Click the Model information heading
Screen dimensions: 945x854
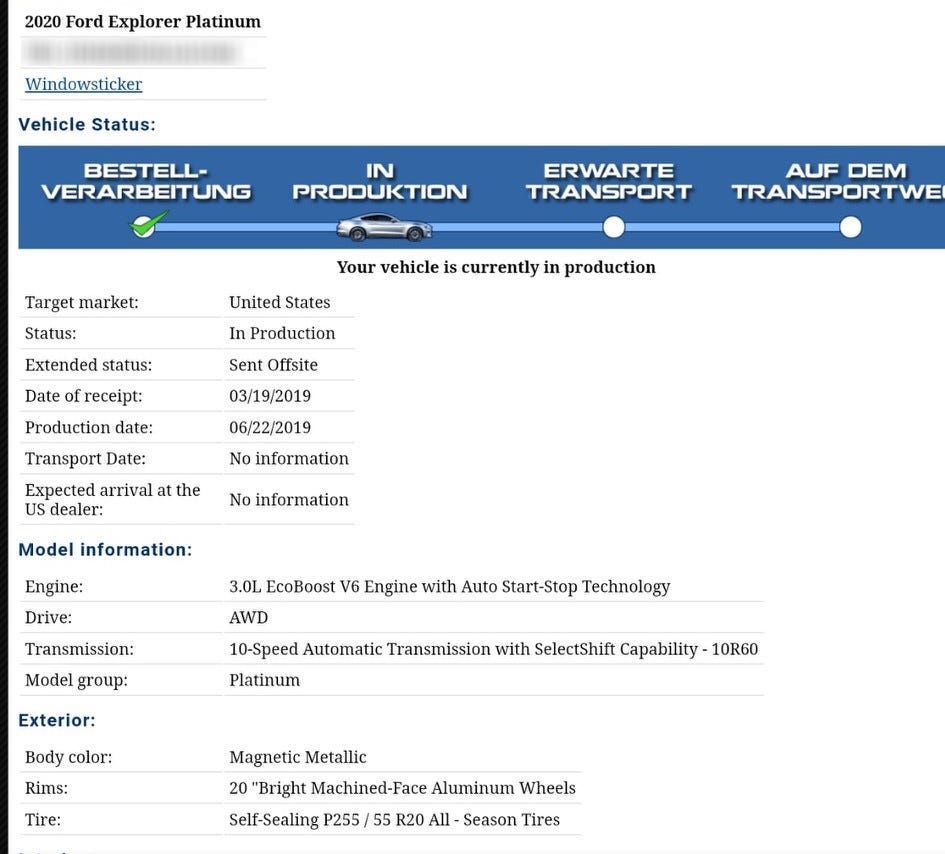pos(105,550)
